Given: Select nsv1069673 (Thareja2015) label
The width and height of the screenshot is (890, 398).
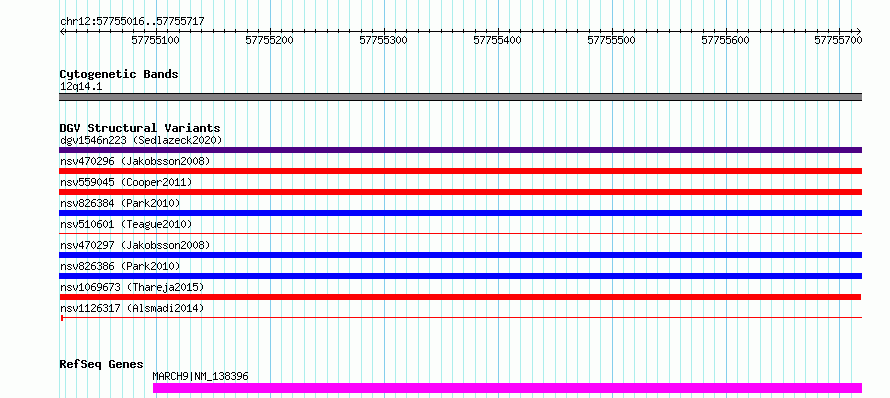Looking at the screenshot, I should pyautogui.click(x=132, y=287).
